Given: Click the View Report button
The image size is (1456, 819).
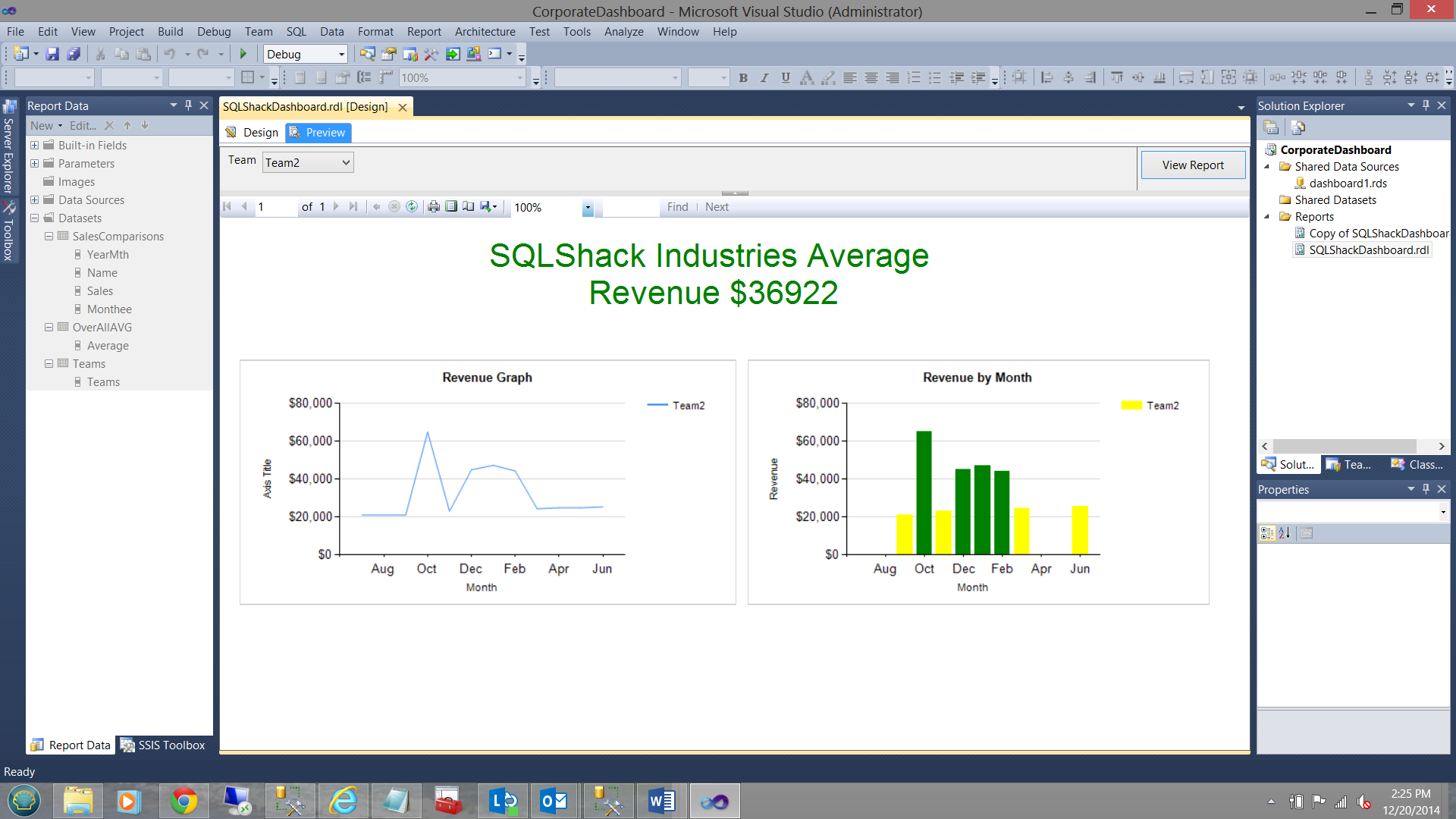Looking at the screenshot, I should 1192,165.
